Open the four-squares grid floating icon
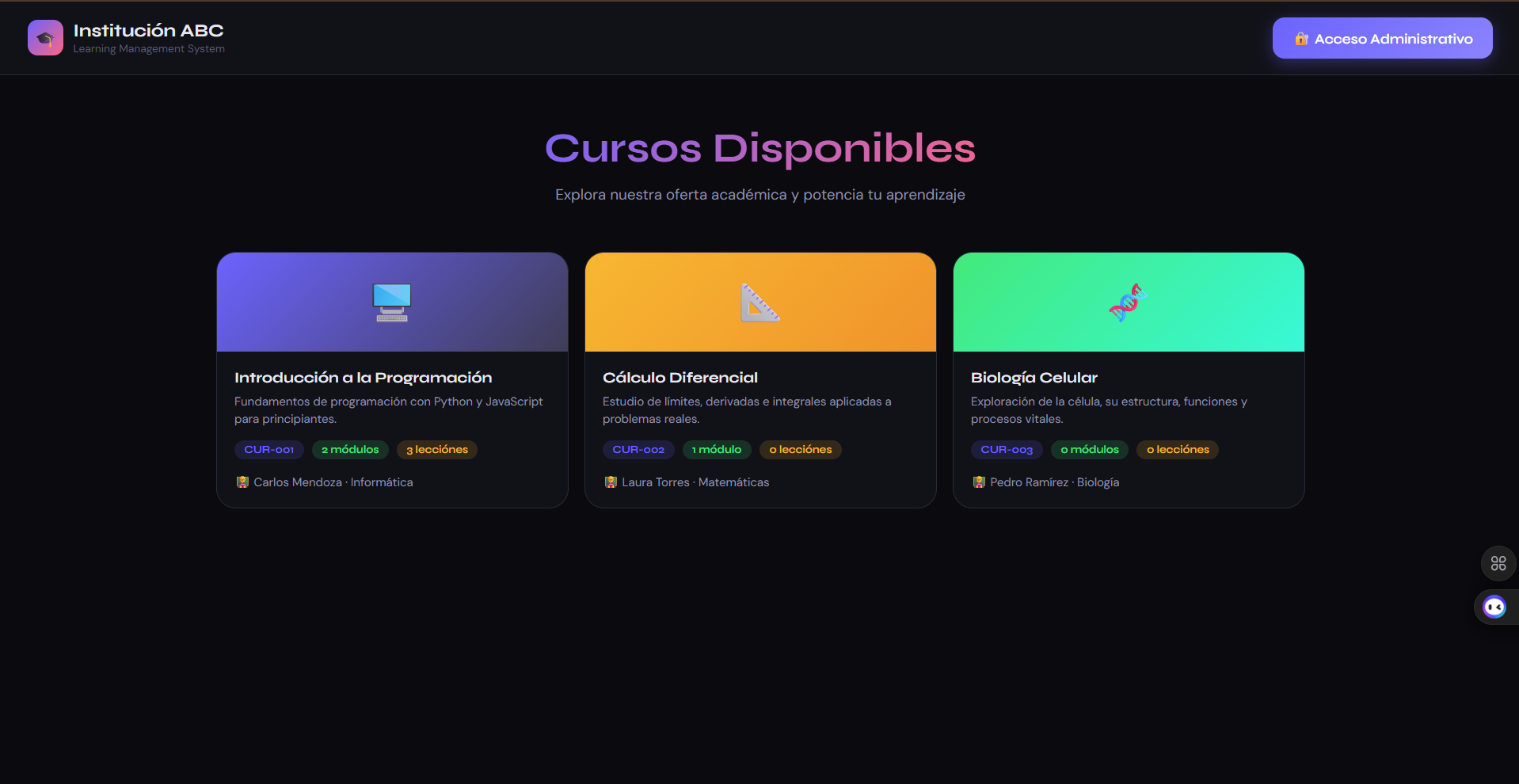The image size is (1519, 784). (1498, 563)
